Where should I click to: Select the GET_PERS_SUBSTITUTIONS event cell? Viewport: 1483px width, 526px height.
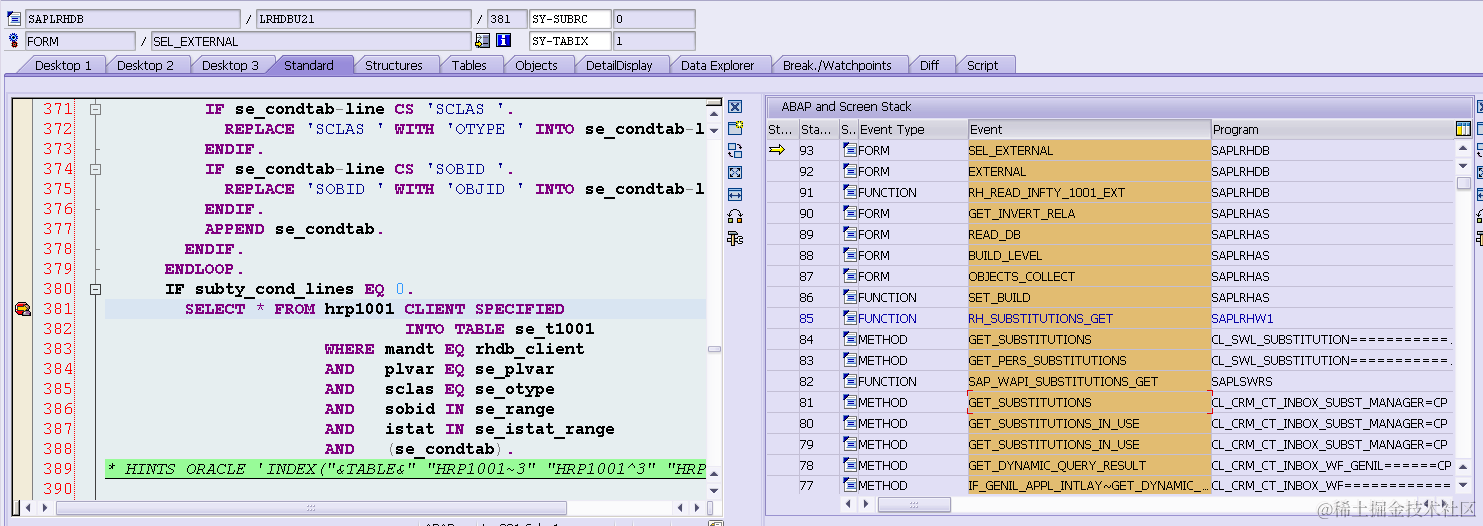click(x=1089, y=360)
